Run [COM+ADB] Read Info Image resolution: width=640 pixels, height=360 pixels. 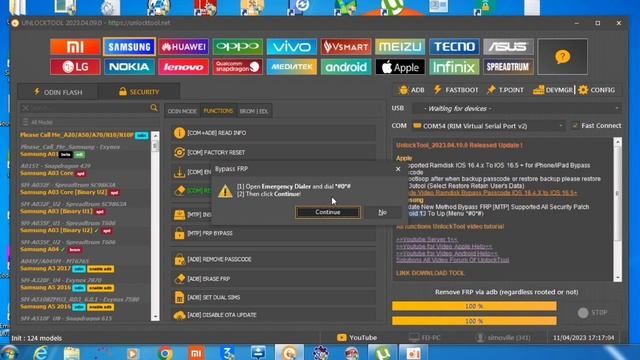point(273,133)
